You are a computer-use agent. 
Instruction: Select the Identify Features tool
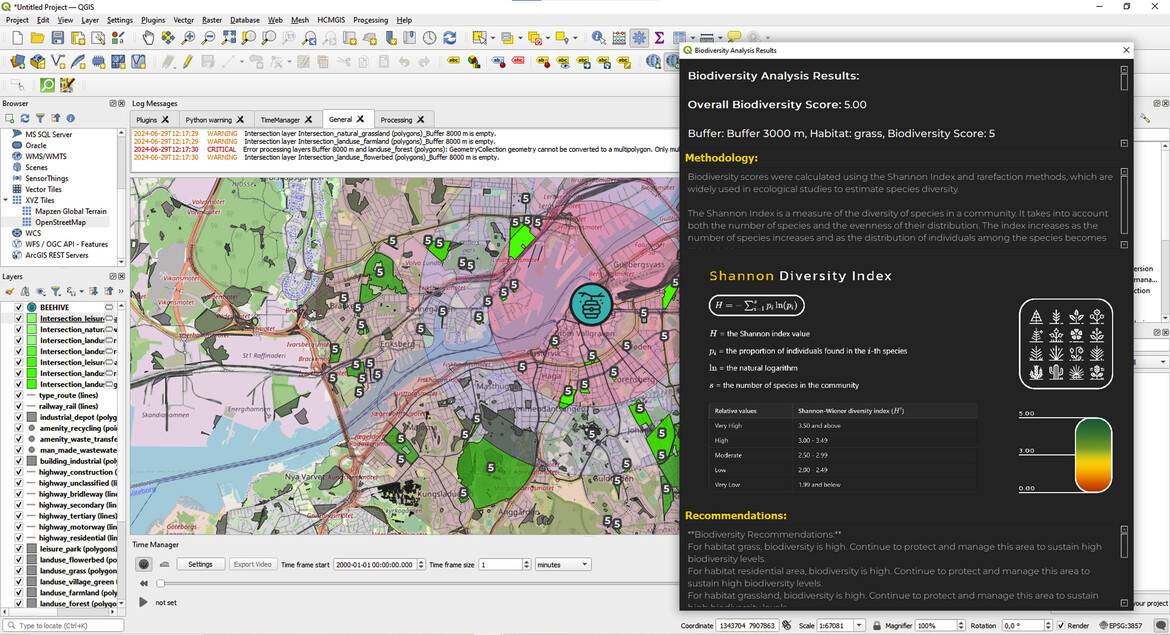[x=598, y=38]
